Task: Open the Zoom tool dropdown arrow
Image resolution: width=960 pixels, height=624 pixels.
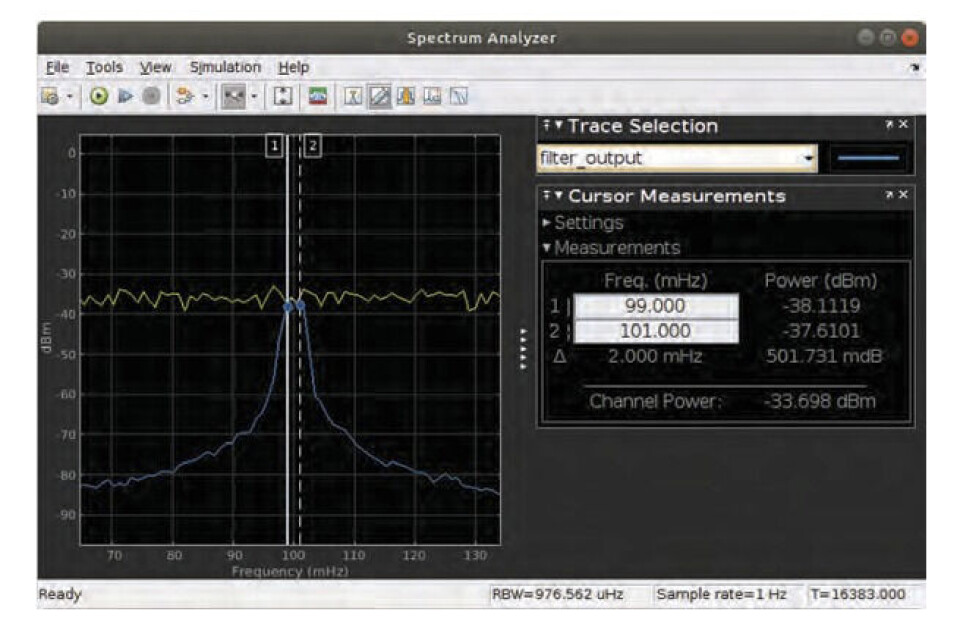Action: click(x=254, y=96)
